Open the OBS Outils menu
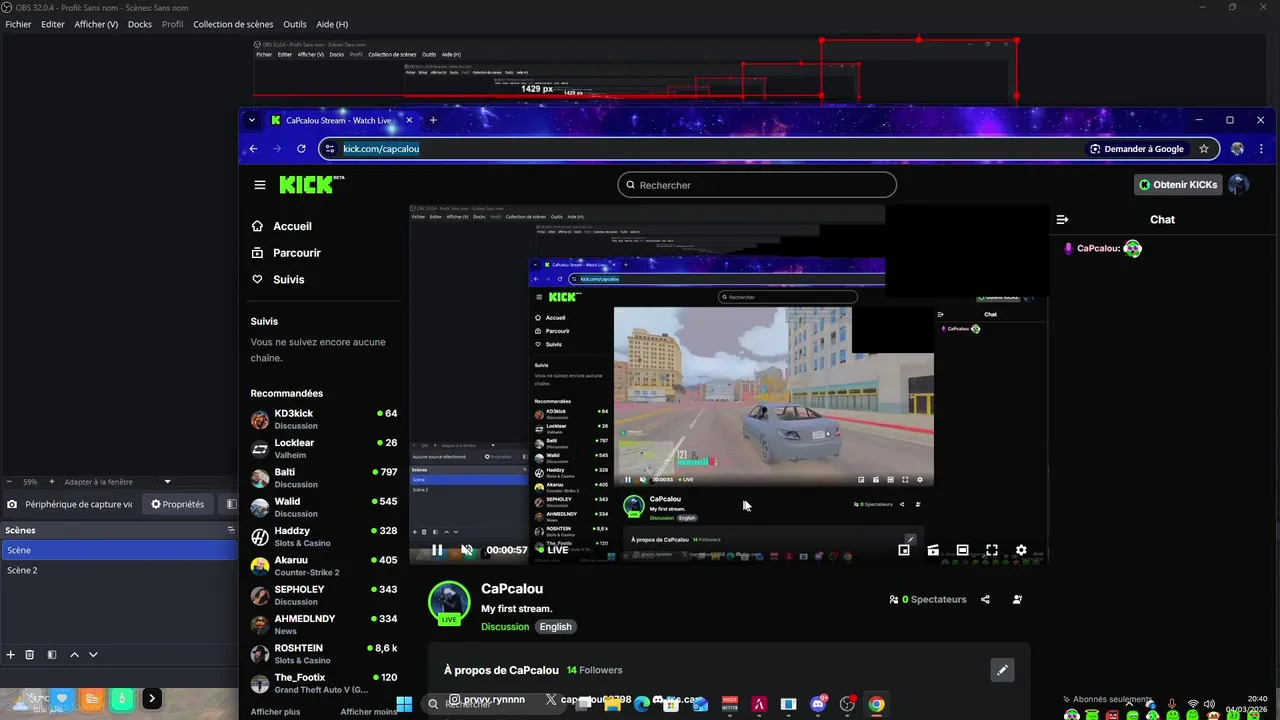The image size is (1280, 720). (x=295, y=24)
